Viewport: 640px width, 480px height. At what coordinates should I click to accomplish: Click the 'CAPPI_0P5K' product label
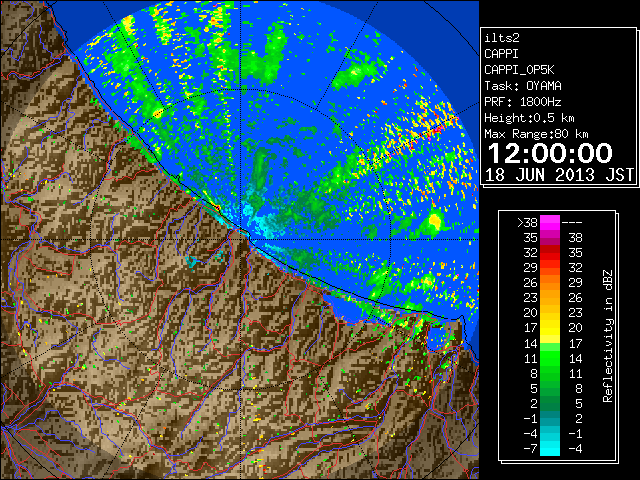[x=519, y=70]
